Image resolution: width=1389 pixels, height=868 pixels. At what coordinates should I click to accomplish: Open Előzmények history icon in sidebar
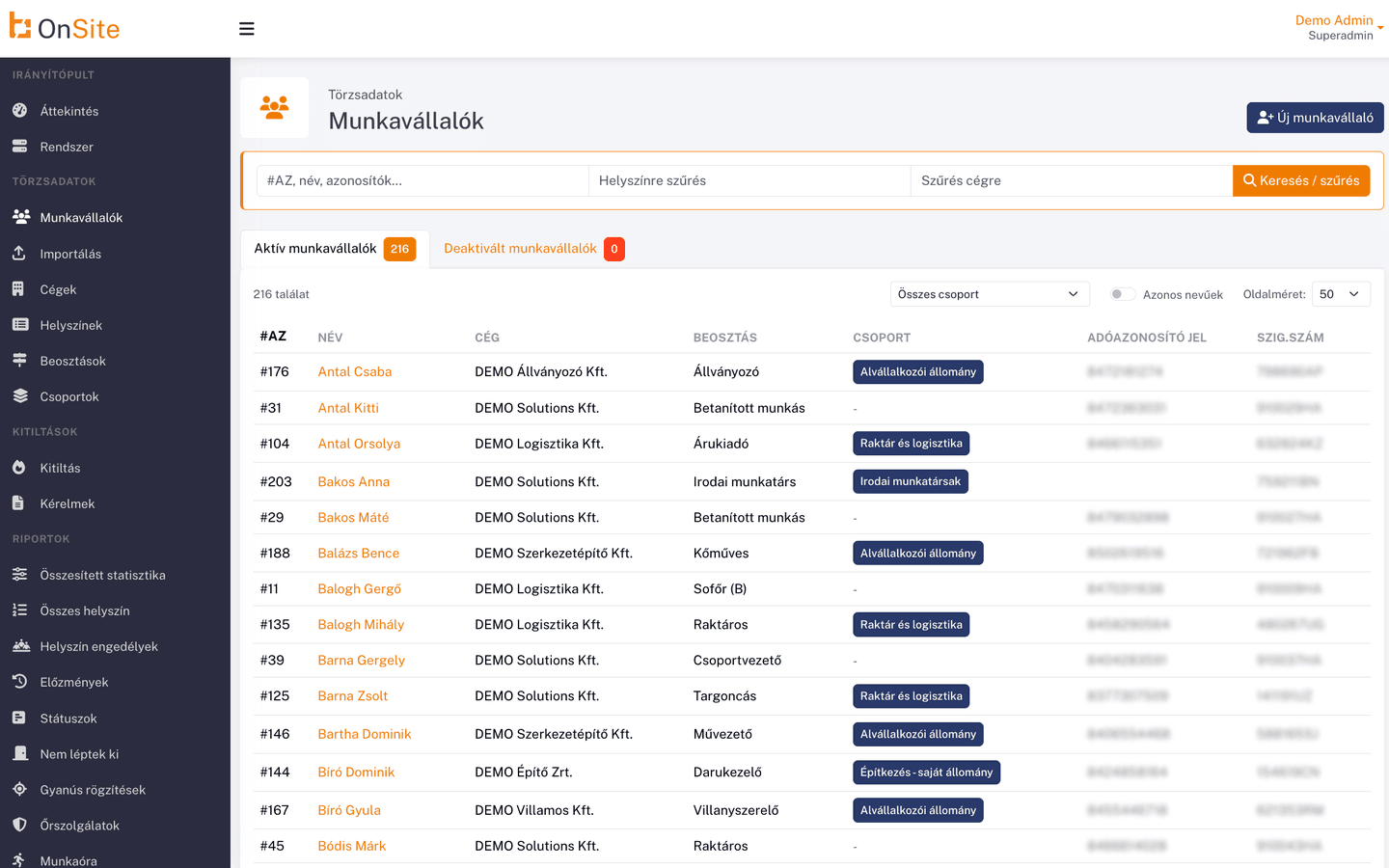[19, 682]
